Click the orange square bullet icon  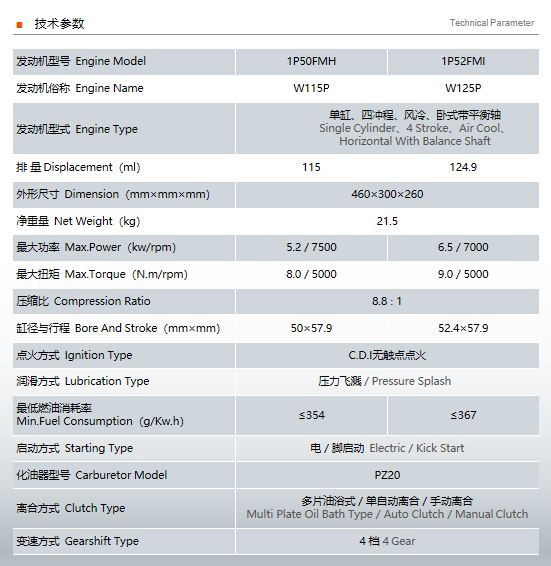click(19, 25)
